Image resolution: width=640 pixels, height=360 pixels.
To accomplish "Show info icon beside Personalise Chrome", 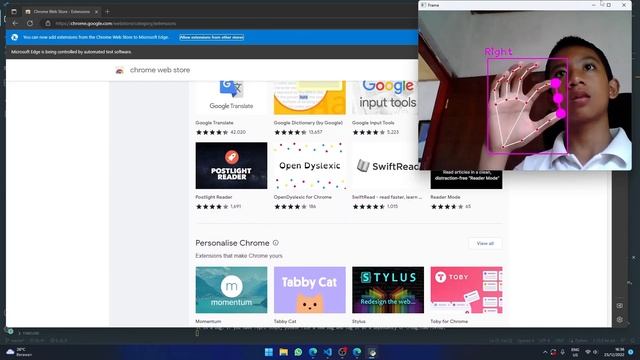I will coord(276,243).
